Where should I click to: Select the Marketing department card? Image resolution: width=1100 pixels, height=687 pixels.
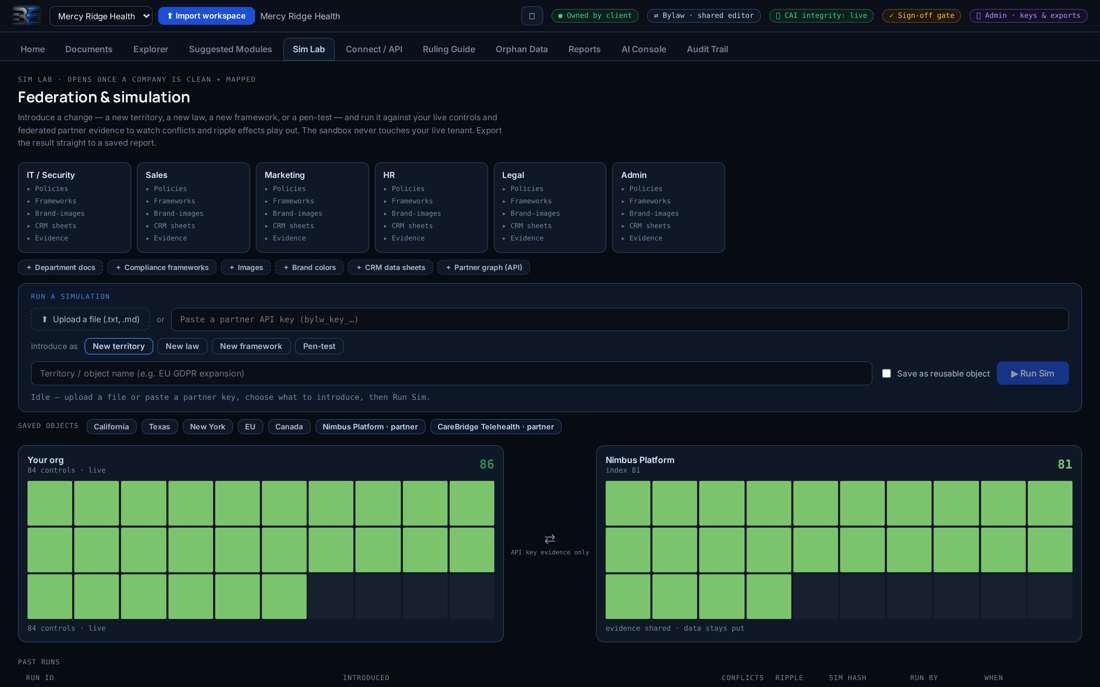point(312,207)
